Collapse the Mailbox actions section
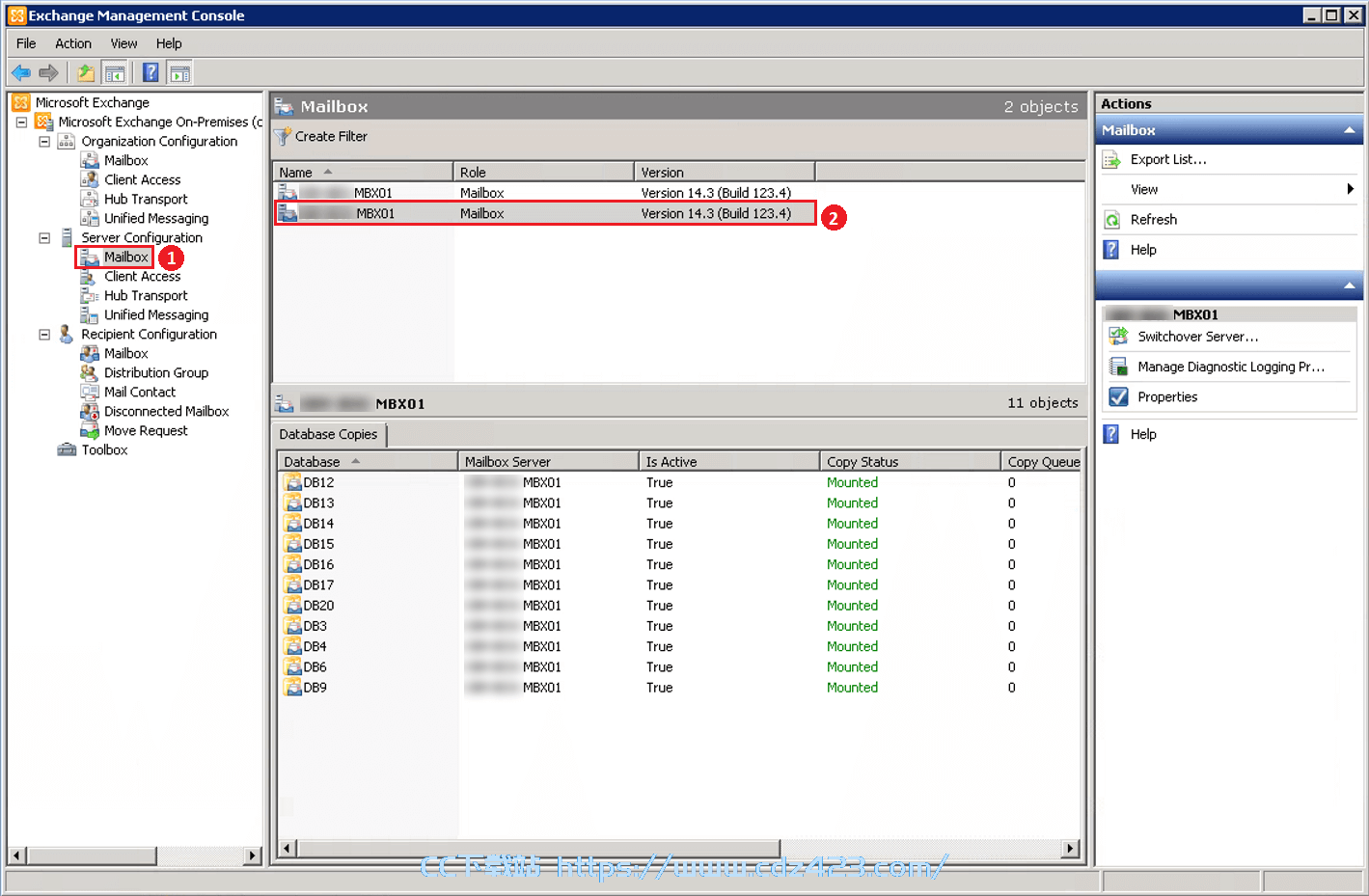 (1349, 130)
